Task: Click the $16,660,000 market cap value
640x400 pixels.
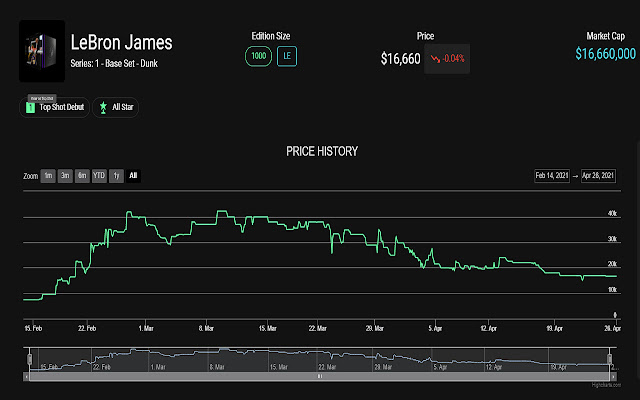Action: pos(605,53)
